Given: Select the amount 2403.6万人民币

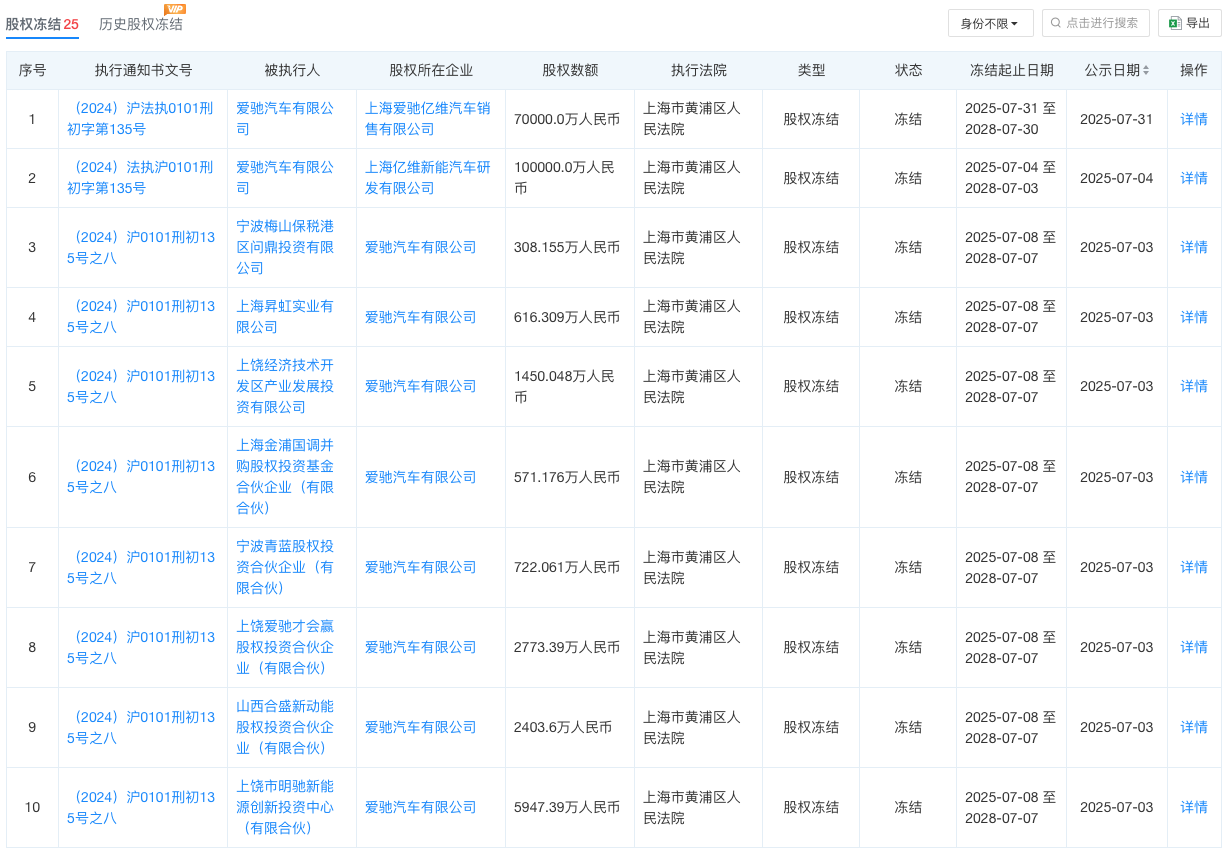Looking at the screenshot, I should coord(563,727).
